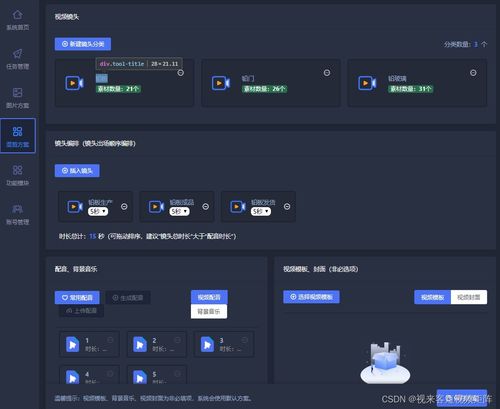The width and height of the screenshot is (500, 409).
Task: Click camera icon on 21个 material card
Action: (74, 83)
